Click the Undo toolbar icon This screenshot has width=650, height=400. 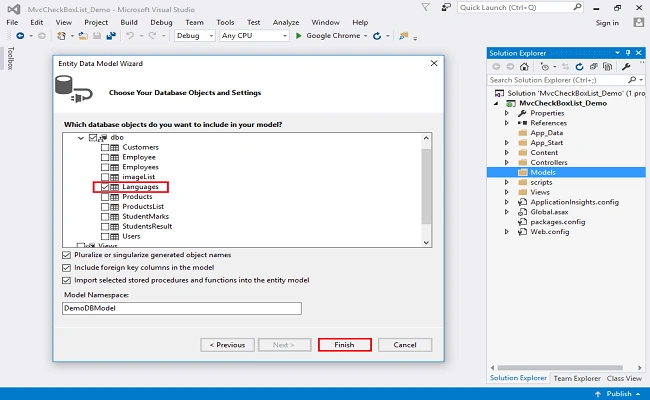click(130, 36)
